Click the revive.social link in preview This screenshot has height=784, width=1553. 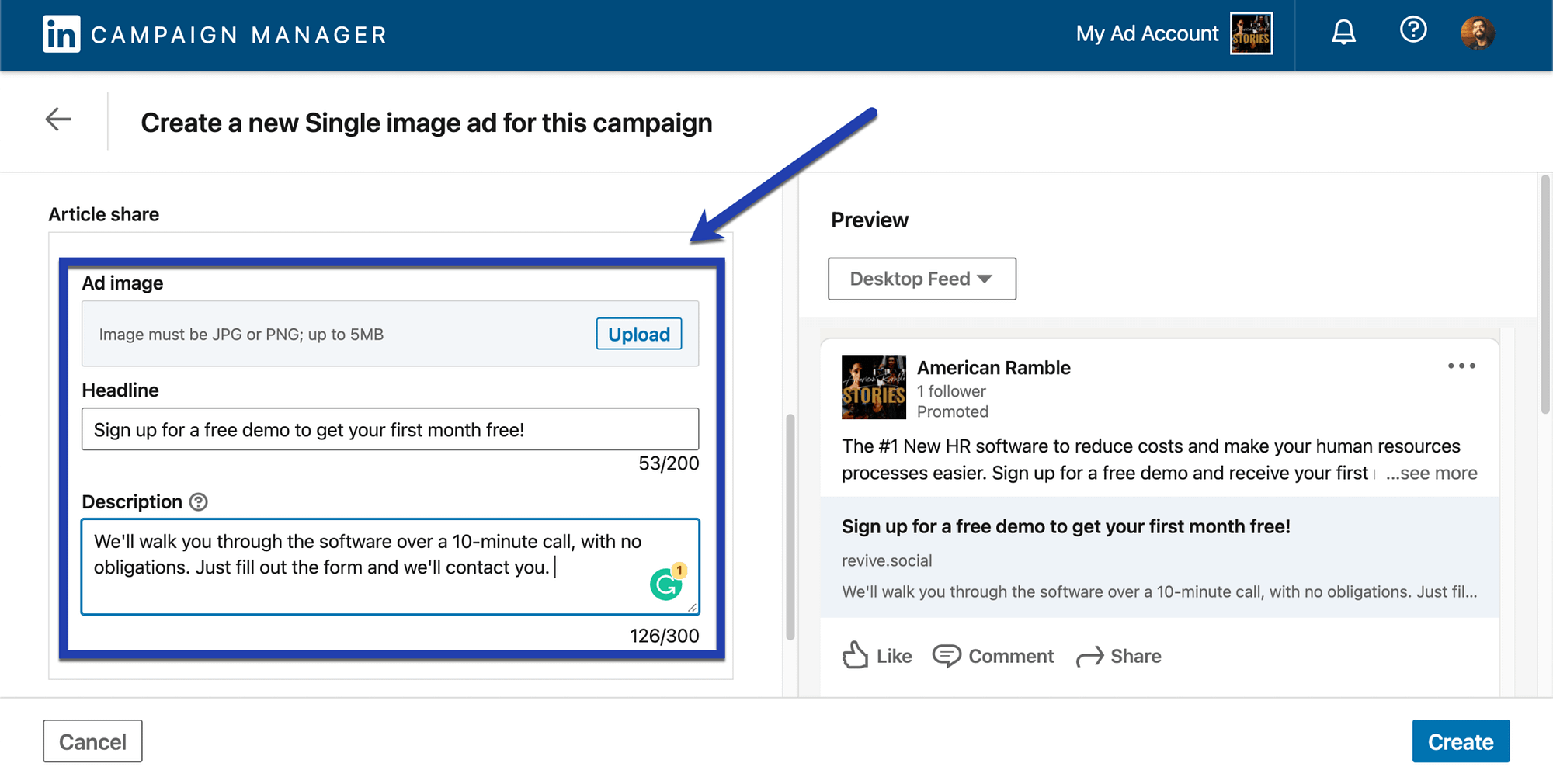tap(887, 560)
